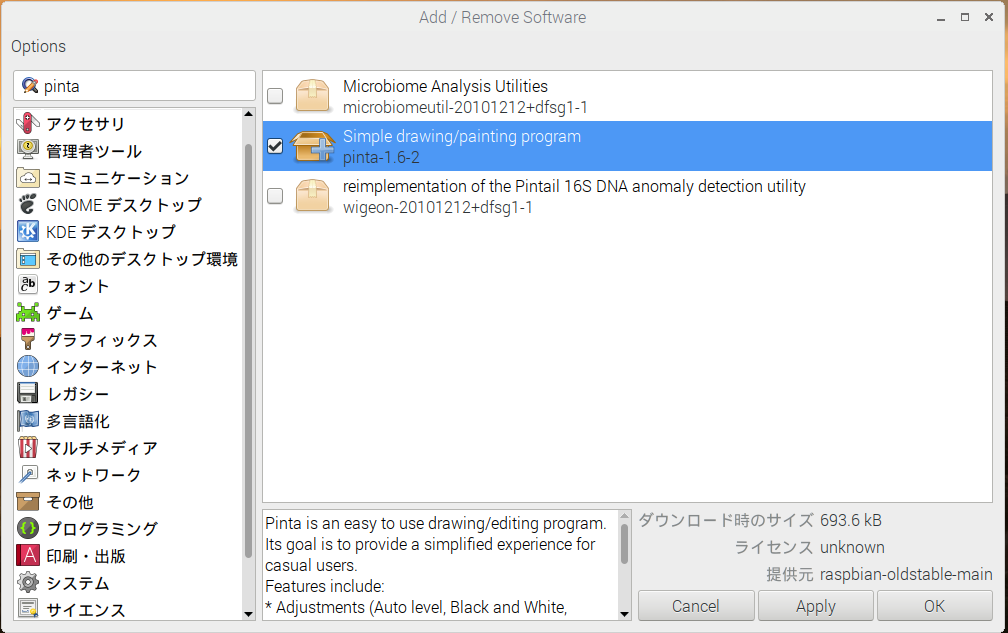
Task: Select the その他のデスクトップ環境 icon
Action: (28, 258)
